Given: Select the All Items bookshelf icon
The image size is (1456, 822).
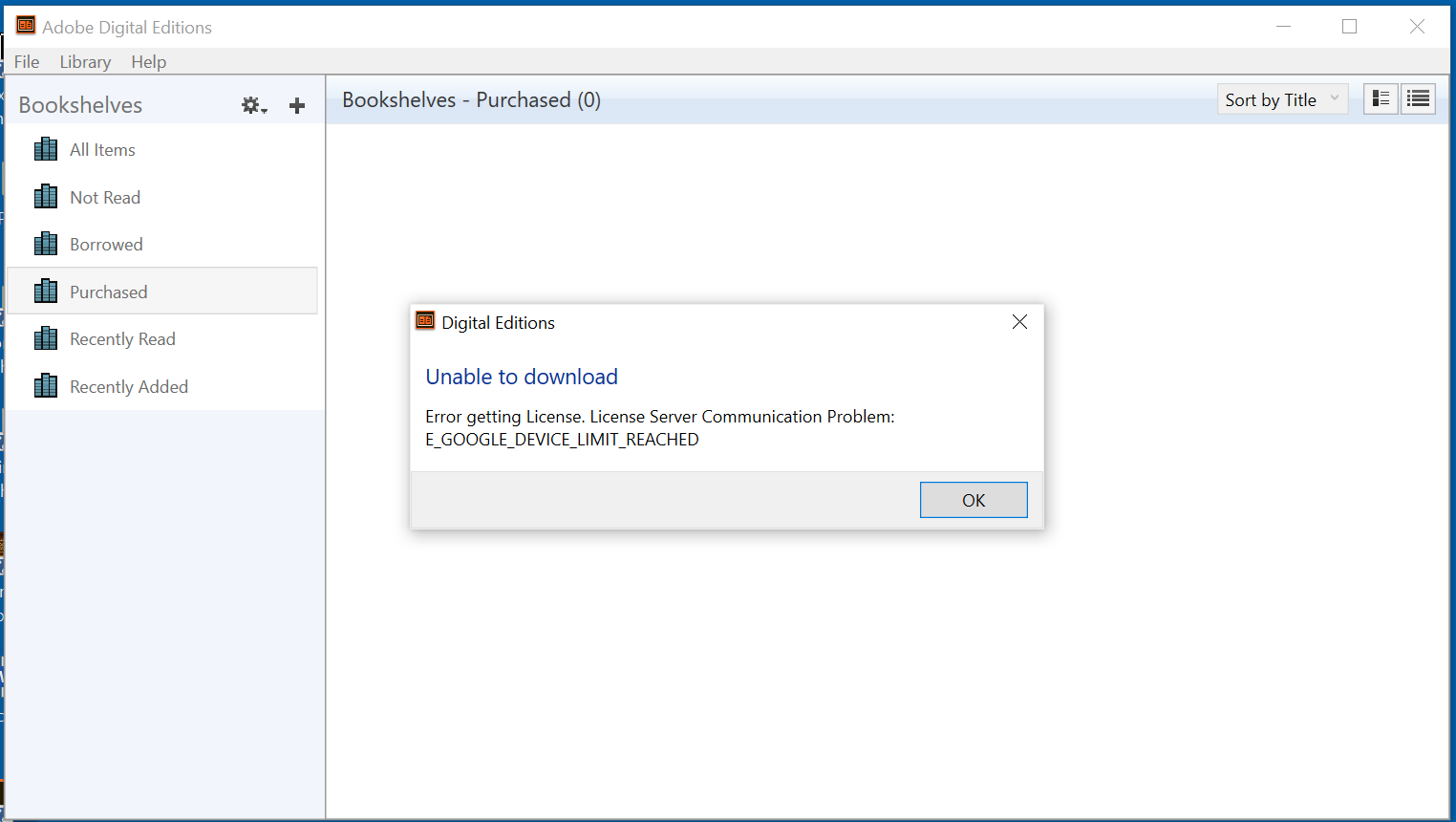Looking at the screenshot, I should [x=45, y=148].
